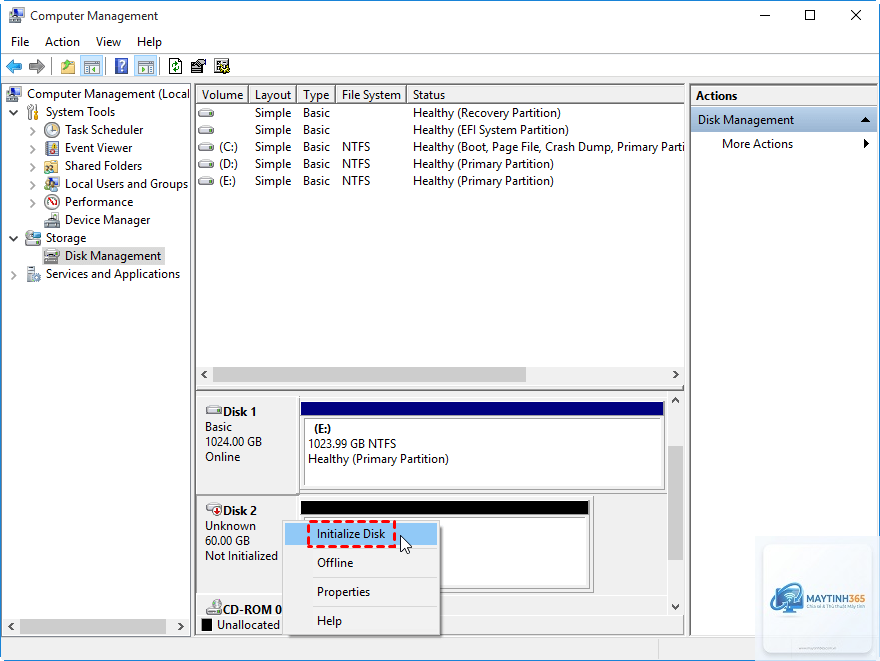880x661 pixels.
Task: Choose Offline from the context menu
Action: [361, 563]
